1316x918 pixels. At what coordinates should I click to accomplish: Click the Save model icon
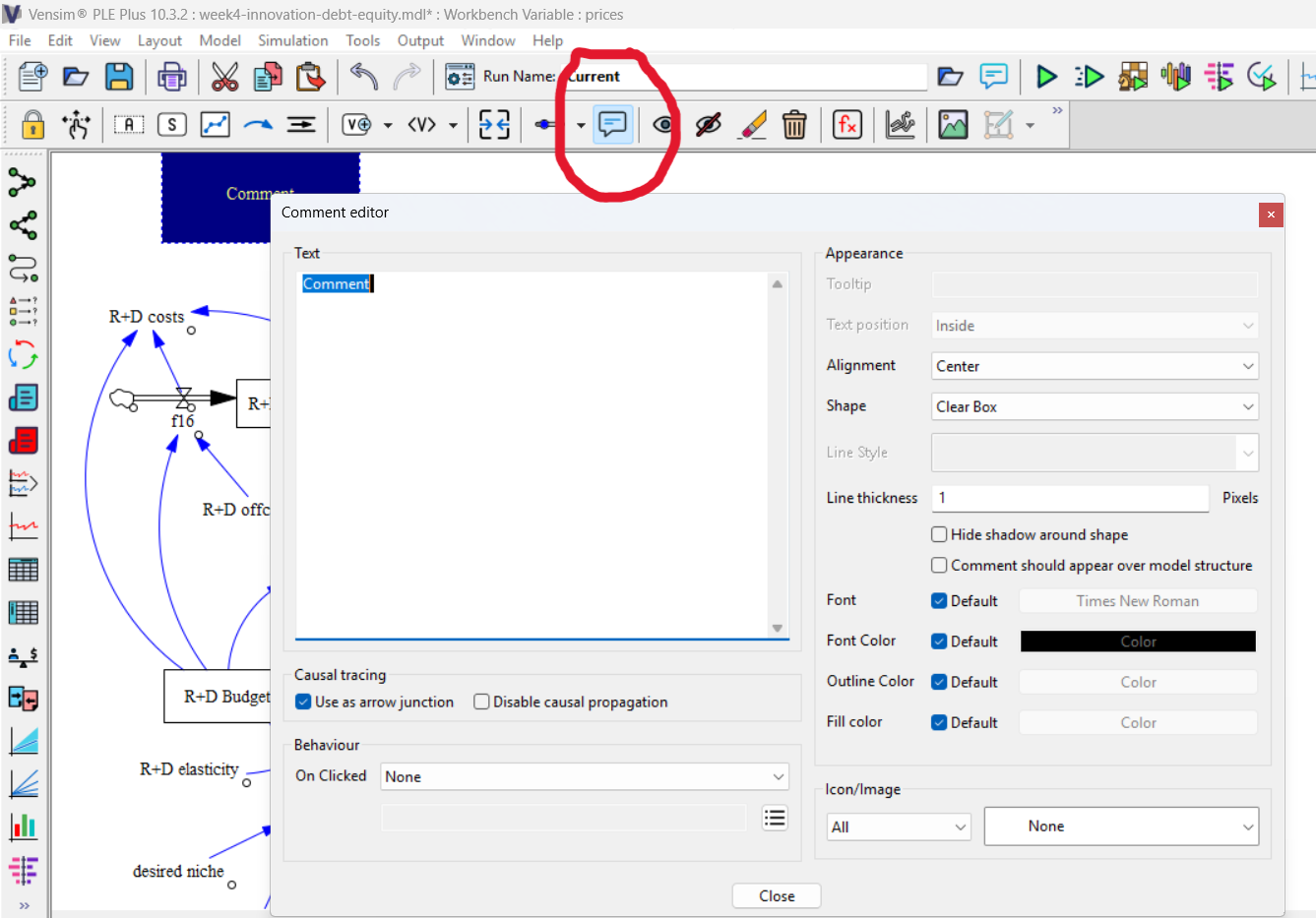pos(119,77)
